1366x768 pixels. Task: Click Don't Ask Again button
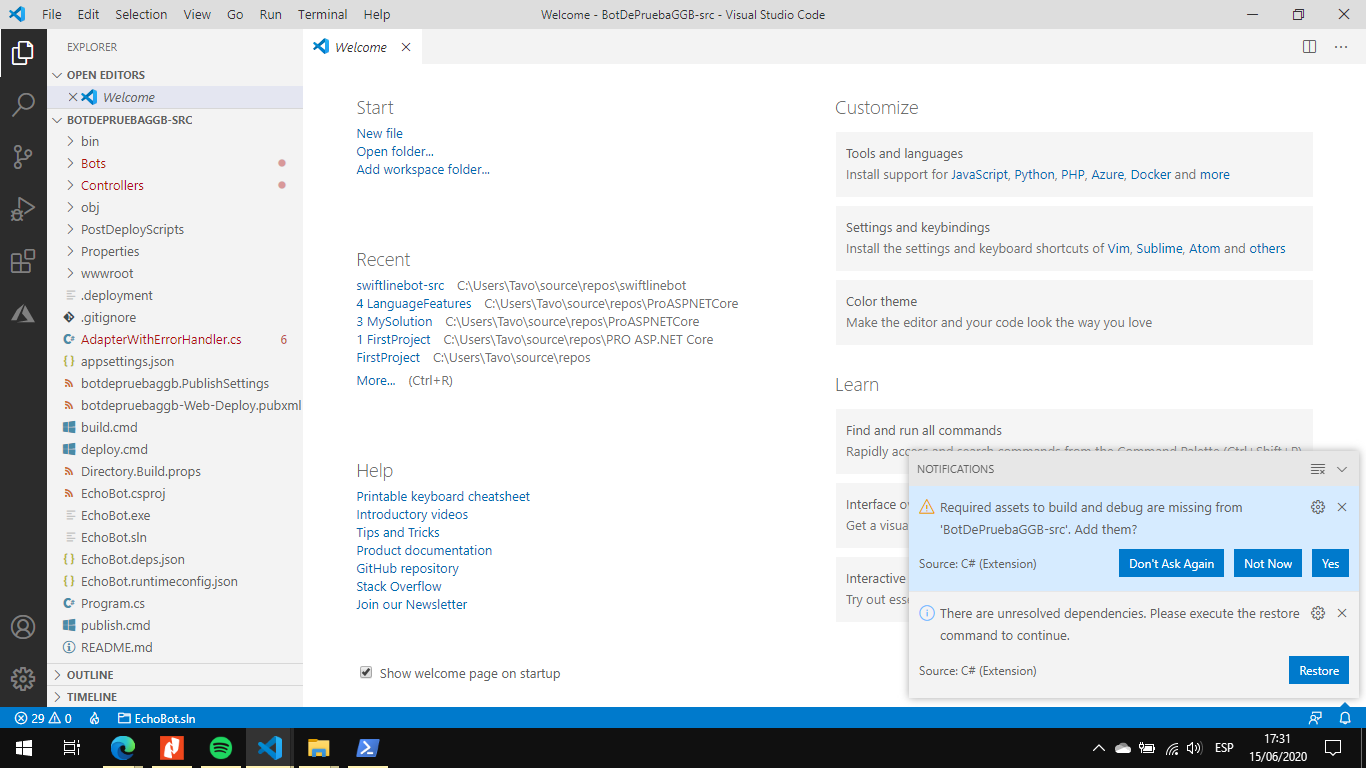pos(1171,563)
